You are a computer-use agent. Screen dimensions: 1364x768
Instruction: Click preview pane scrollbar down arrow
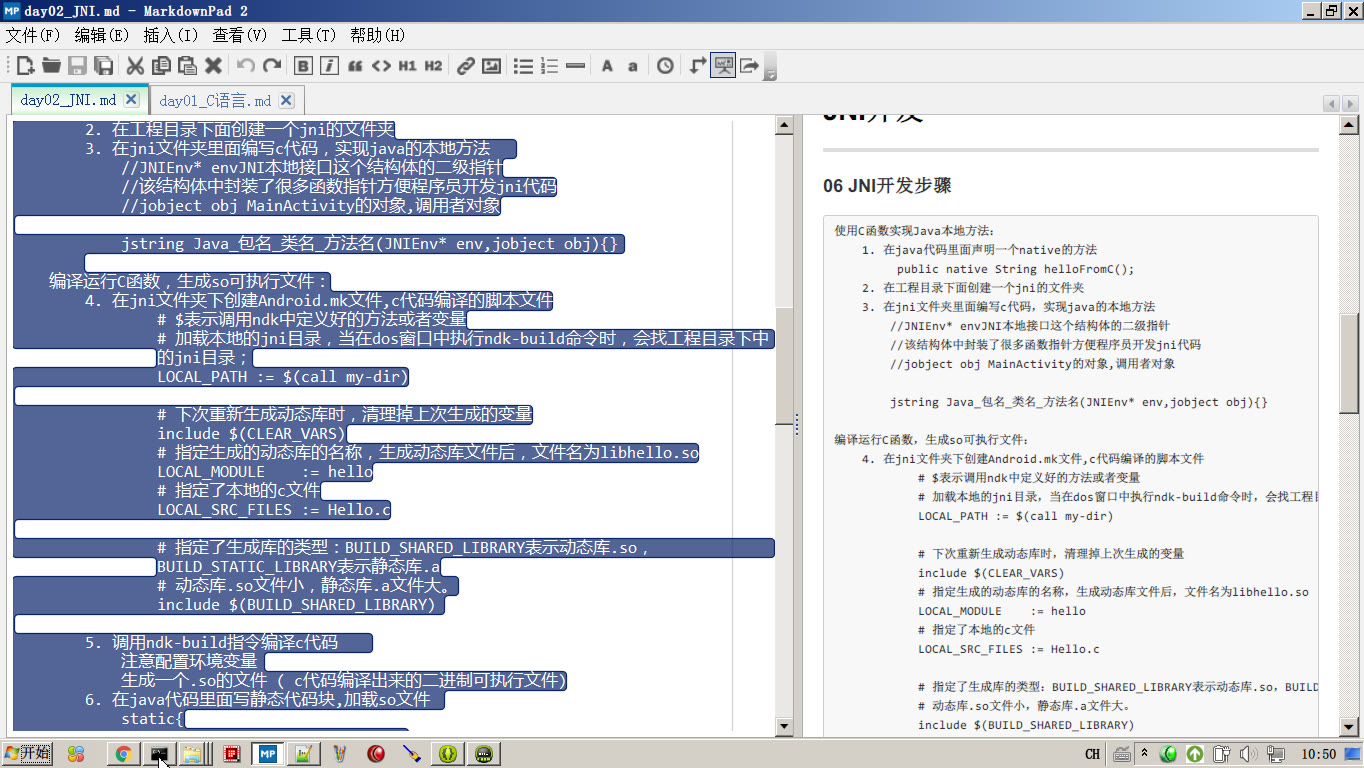[x=1350, y=727]
